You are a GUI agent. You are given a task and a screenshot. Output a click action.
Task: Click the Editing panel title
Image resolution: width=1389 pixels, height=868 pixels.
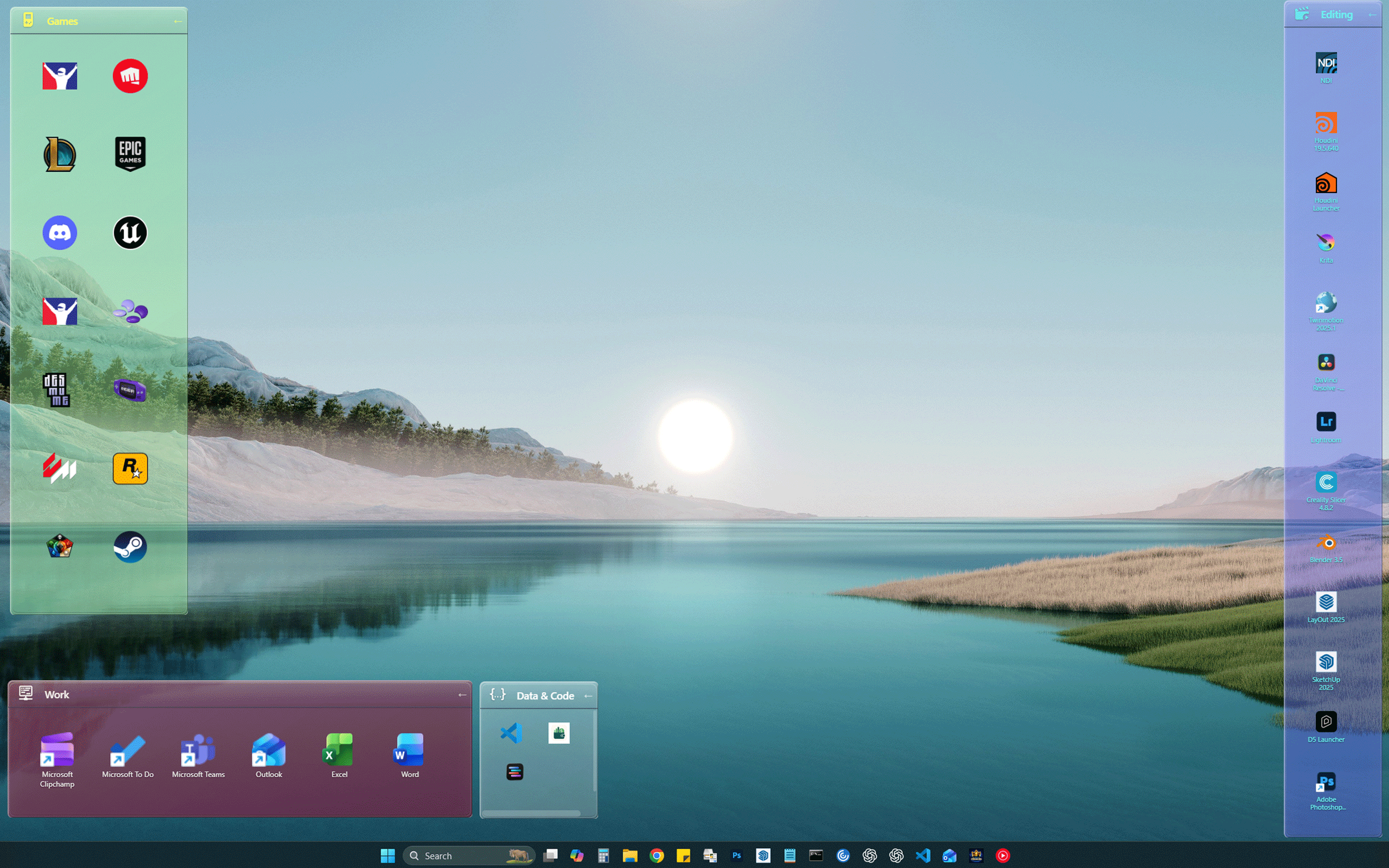1336,14
